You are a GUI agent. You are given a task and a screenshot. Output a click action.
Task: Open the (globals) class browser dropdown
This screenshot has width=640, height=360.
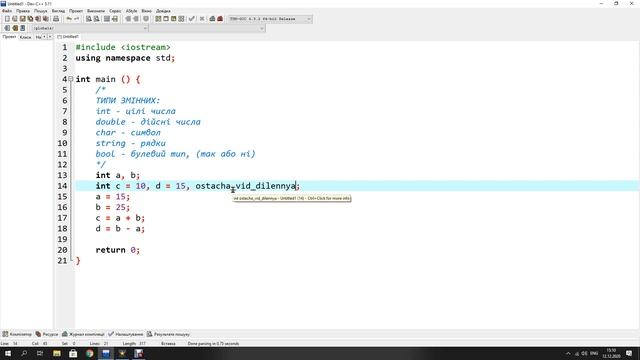click(x=90, y=28)
